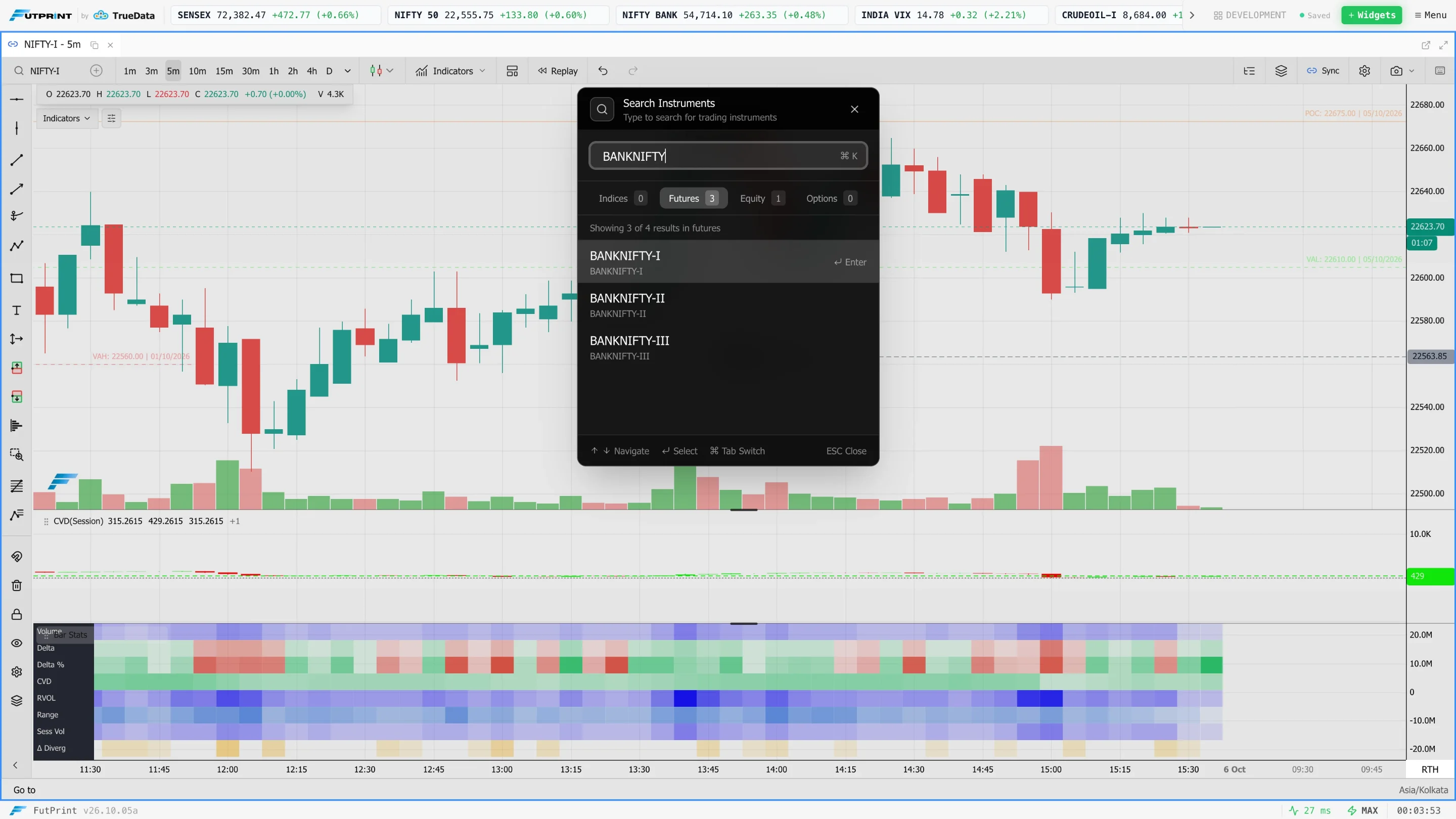The width and height of the screenshot is (1456, 819).
Task: Open the Menu in the top bar
Action: 1431,15
